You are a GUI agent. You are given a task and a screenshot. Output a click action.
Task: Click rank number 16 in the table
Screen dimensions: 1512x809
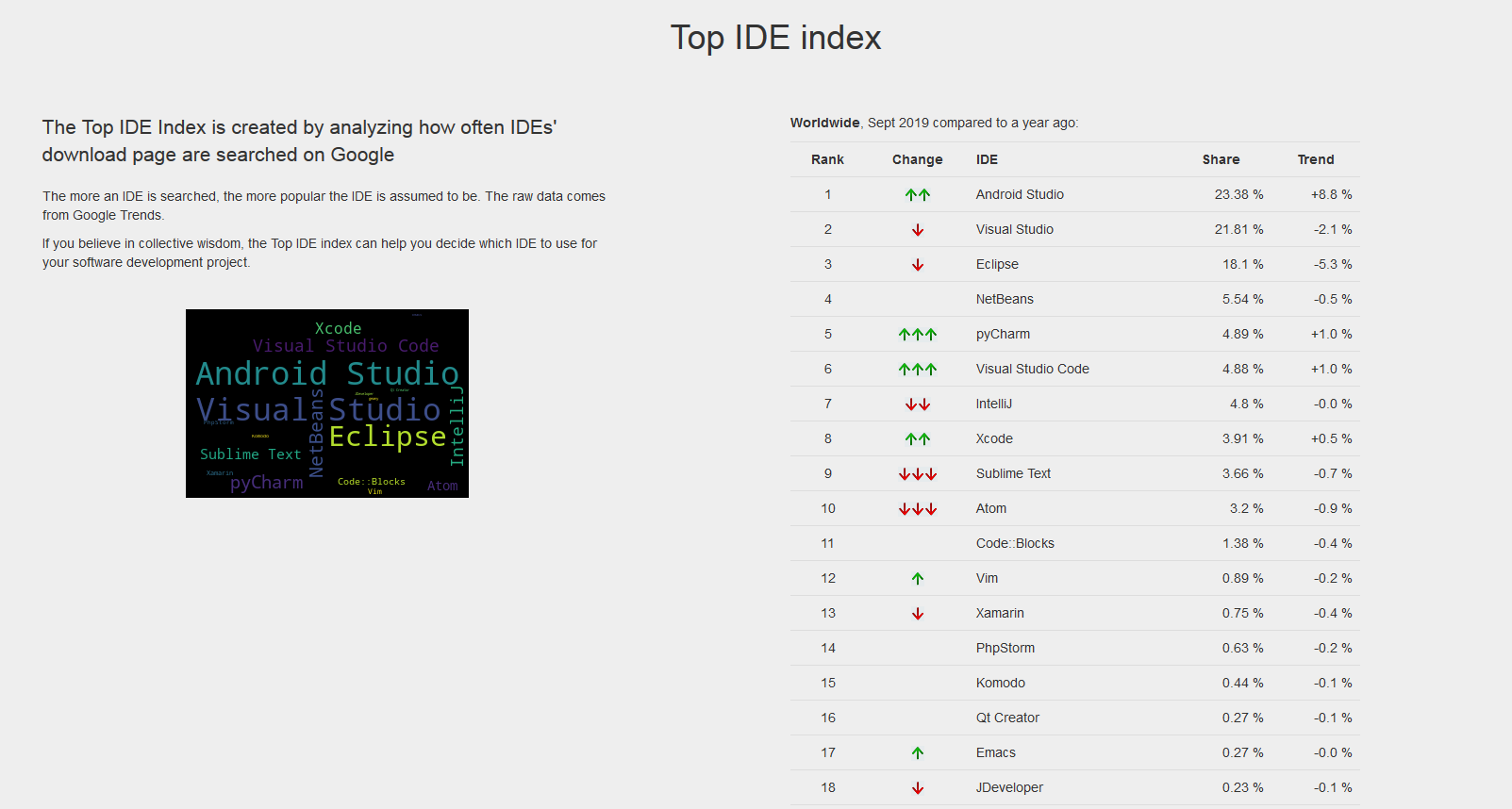click(827, 718)
